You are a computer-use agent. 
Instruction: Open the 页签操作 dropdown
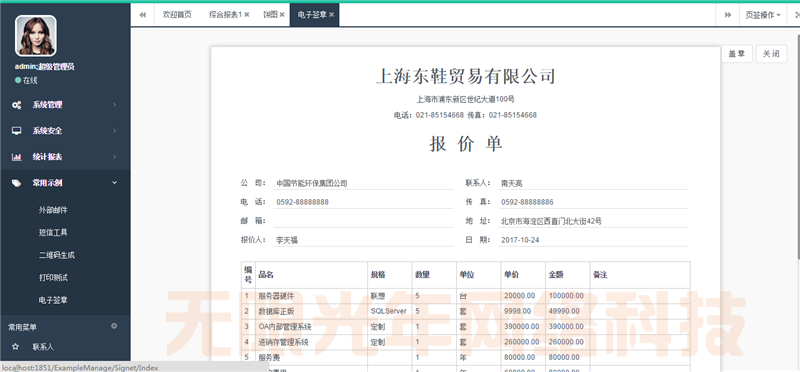point(763,15)
